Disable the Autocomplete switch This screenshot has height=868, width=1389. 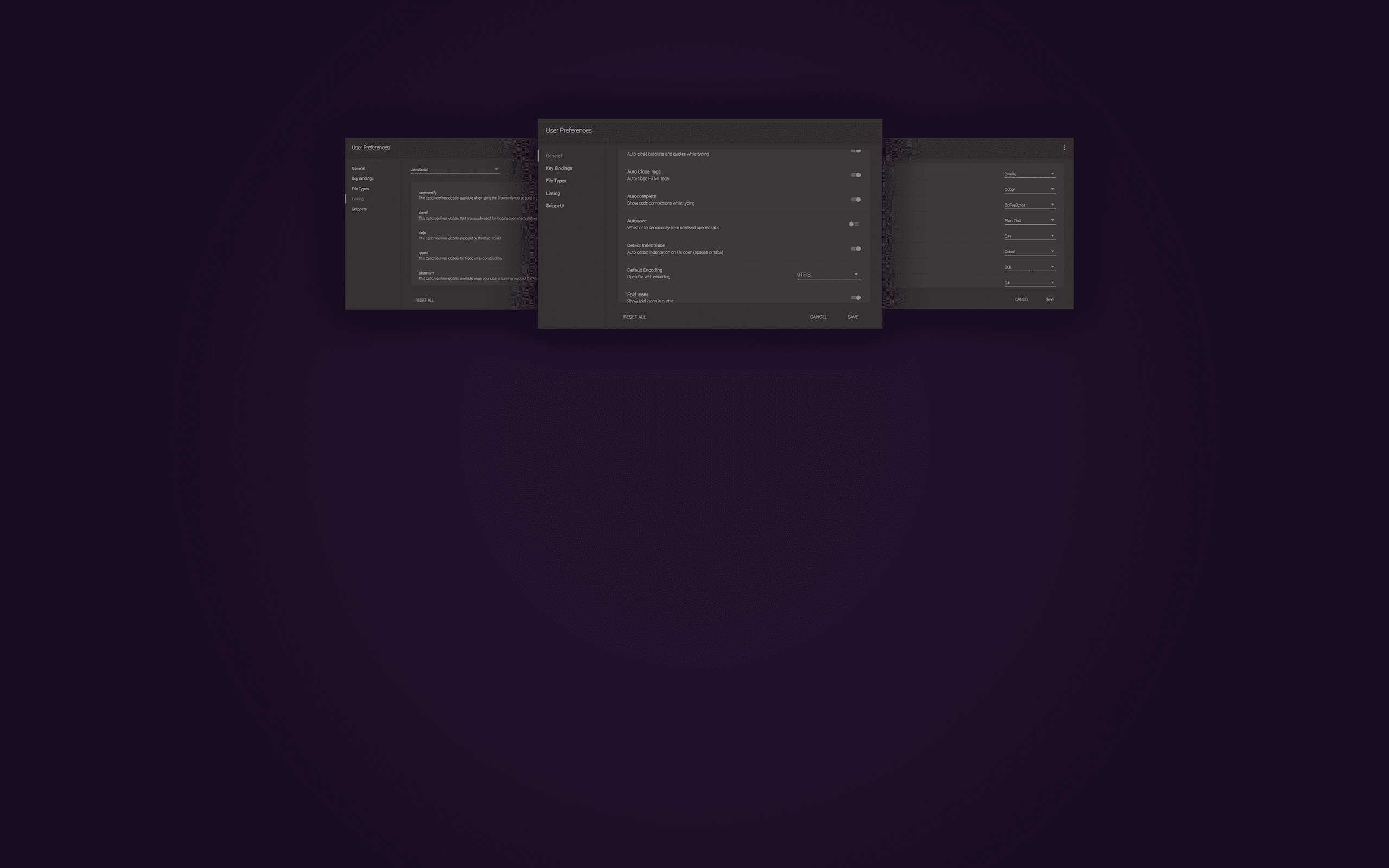[x=855, y=200]
